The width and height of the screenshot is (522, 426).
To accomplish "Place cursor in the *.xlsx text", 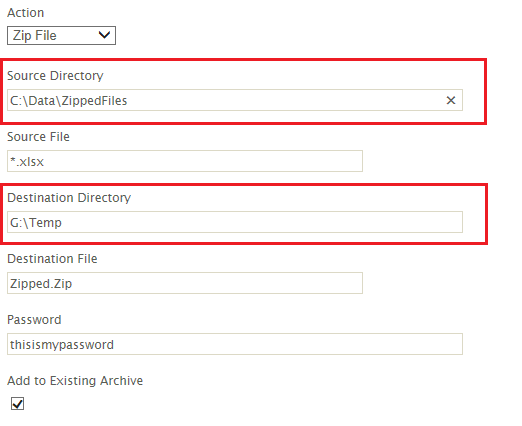I will (x=27, y=162).
